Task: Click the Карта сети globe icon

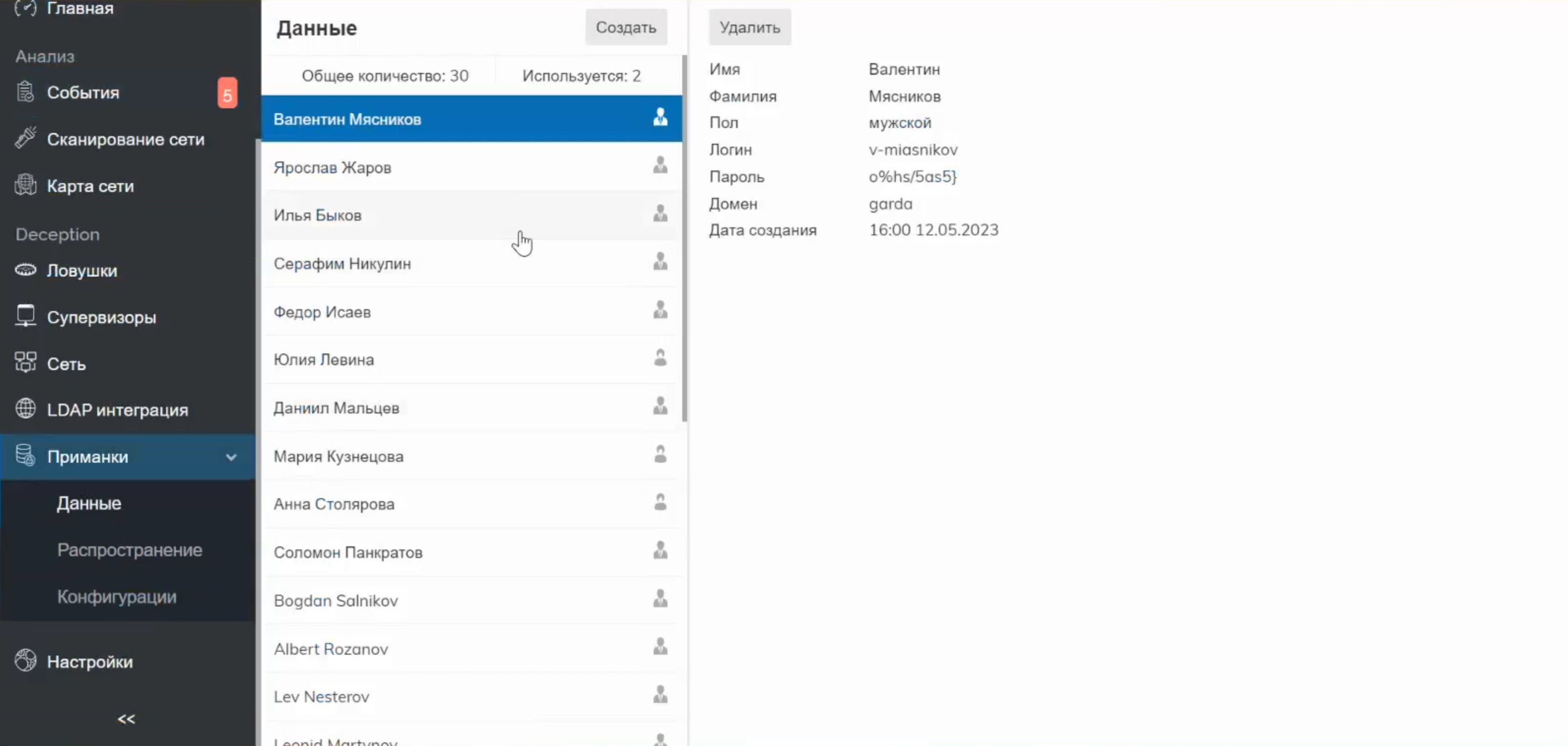Action: pos(25,185)
